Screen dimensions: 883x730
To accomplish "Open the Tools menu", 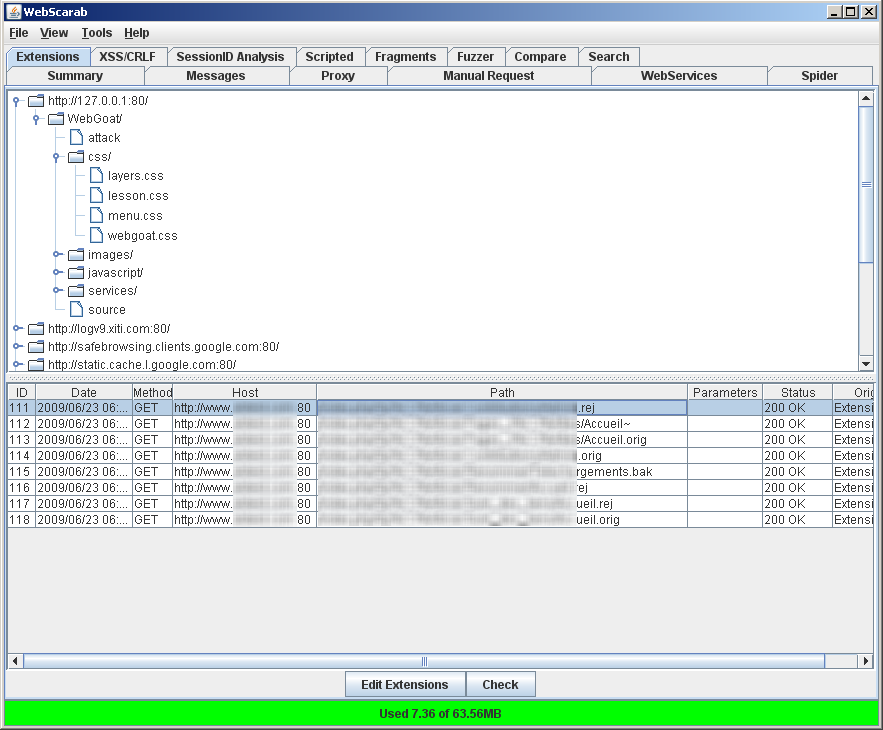I will pyautogui.click(x=97, y=33).
